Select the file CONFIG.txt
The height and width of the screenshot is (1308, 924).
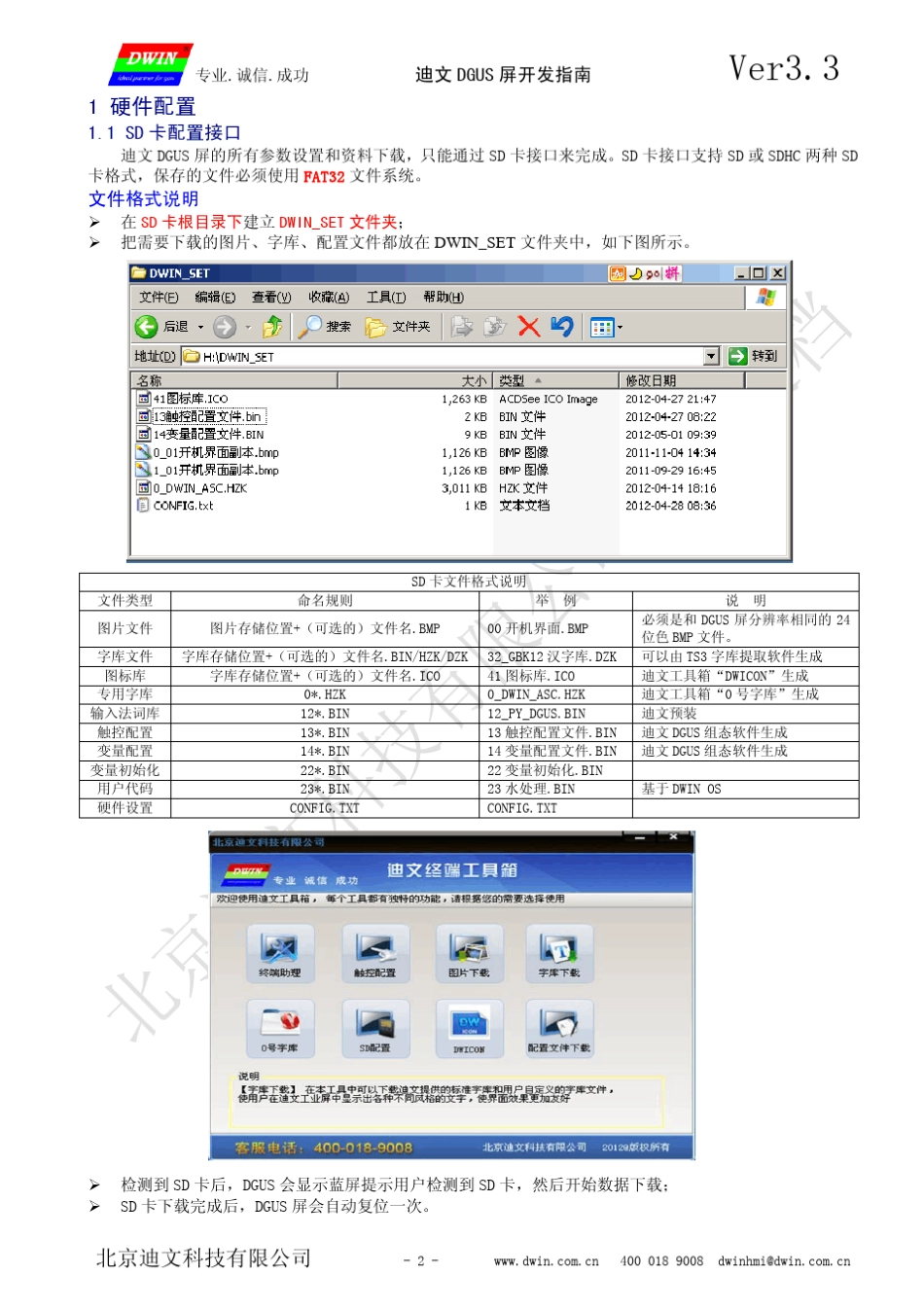[175, 506]
